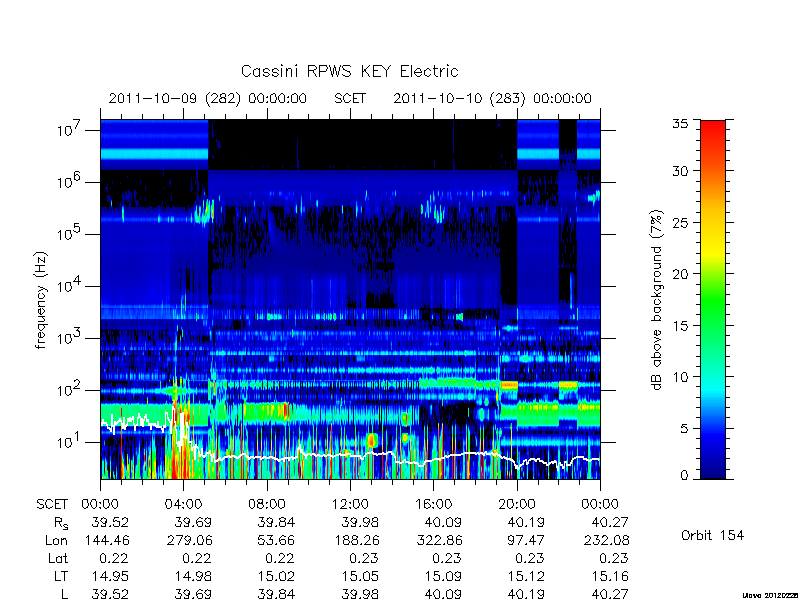Screen dimensions: 800x600
Task: Click the LT value 15.09
Action: pos(443,577)
